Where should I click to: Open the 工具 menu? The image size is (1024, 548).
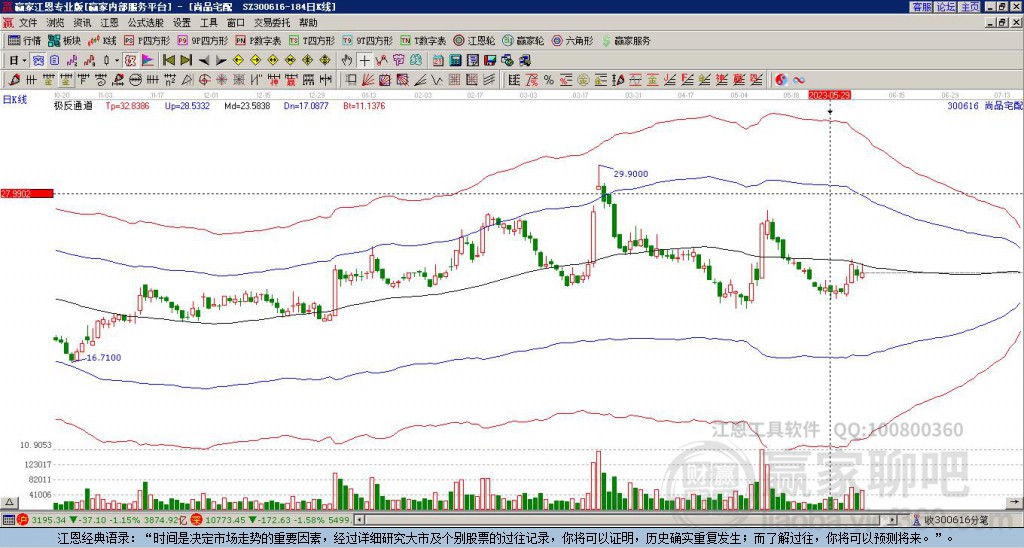point(208,23)
